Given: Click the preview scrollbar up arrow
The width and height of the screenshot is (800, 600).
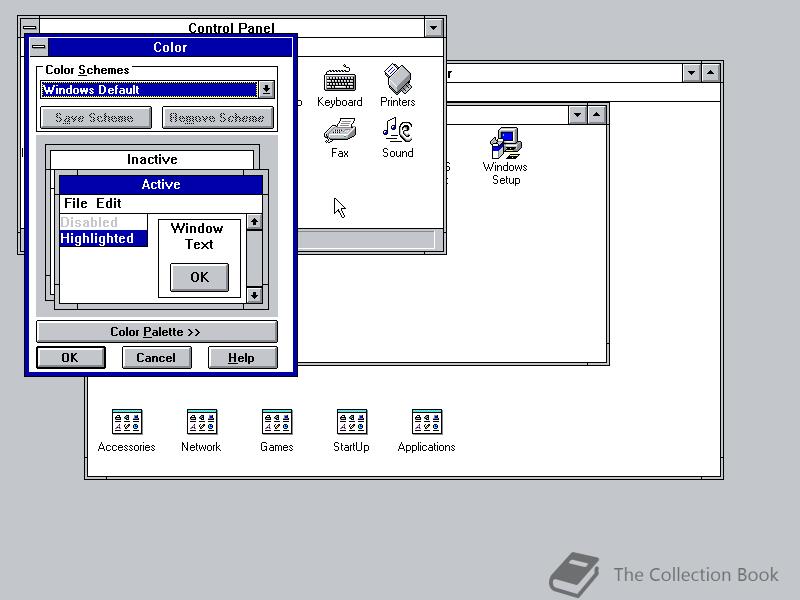Looking at the screenshot, I should (254, 222).
